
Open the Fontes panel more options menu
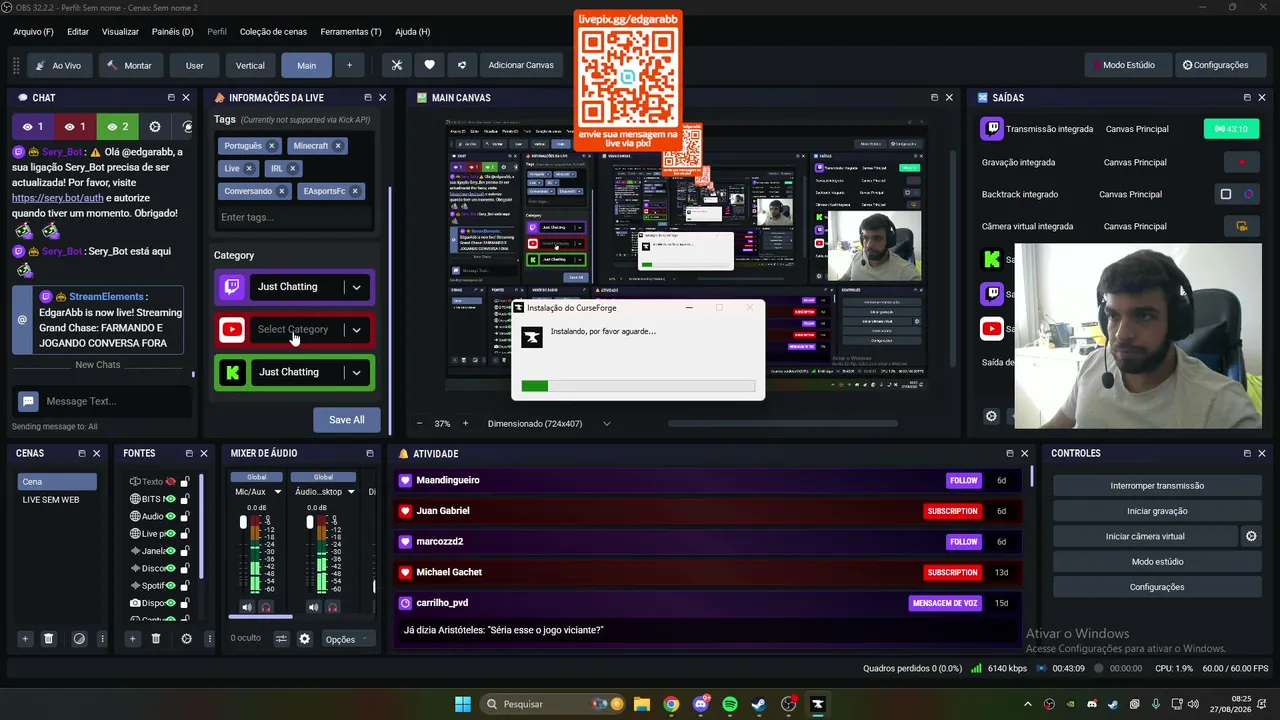tap(209, 639)
